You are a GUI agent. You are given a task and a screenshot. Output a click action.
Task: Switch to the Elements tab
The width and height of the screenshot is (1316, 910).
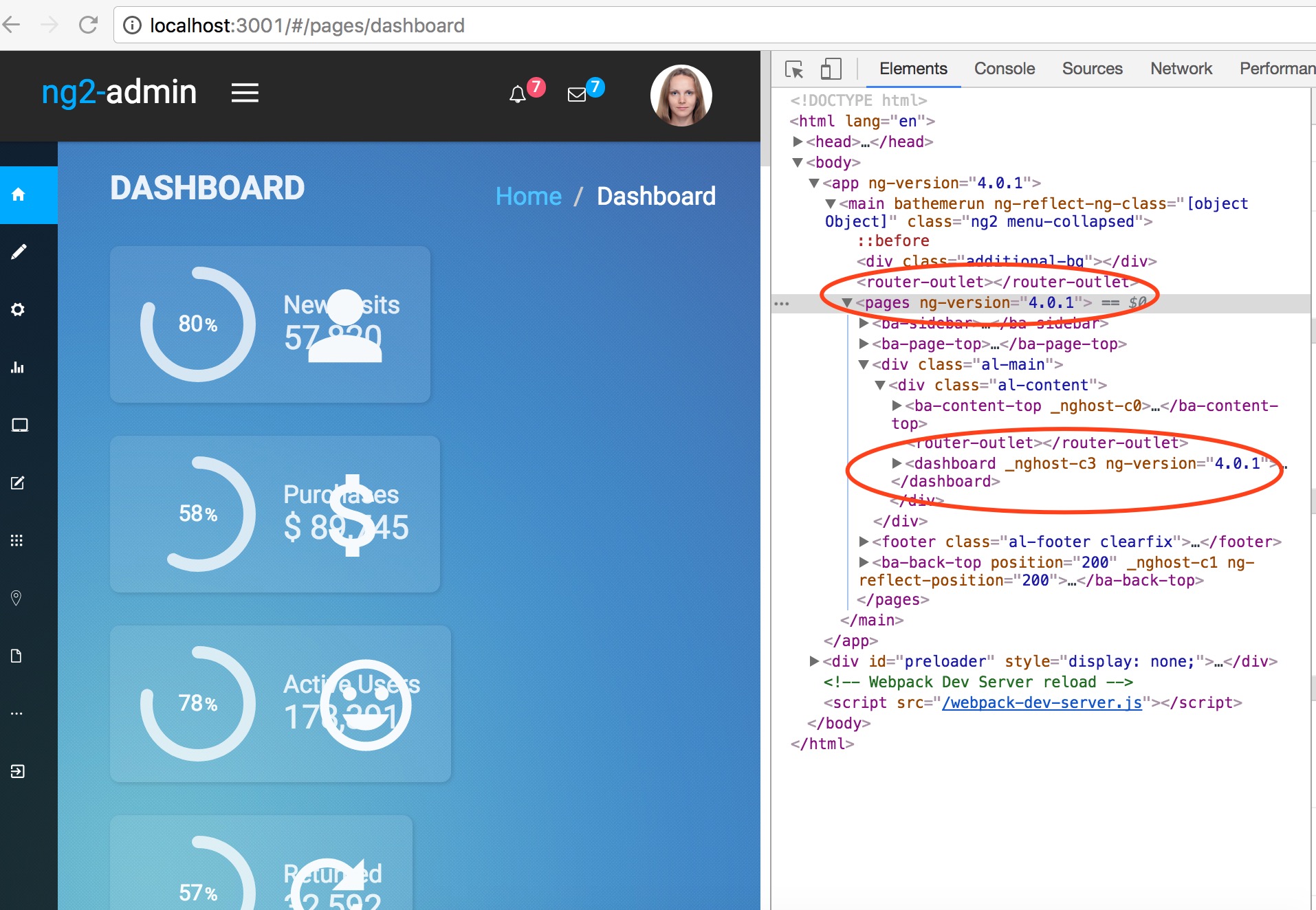(x=913, y=69)
